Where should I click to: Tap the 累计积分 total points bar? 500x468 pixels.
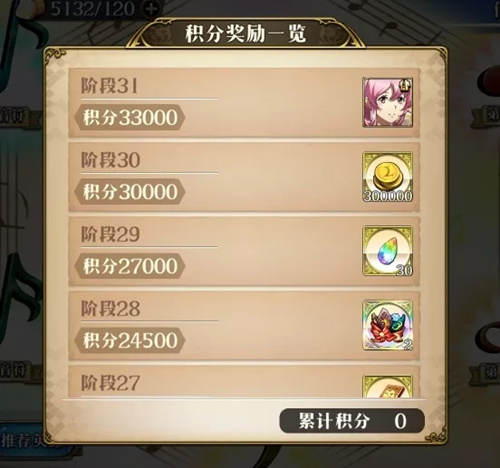tap(352, 421)
